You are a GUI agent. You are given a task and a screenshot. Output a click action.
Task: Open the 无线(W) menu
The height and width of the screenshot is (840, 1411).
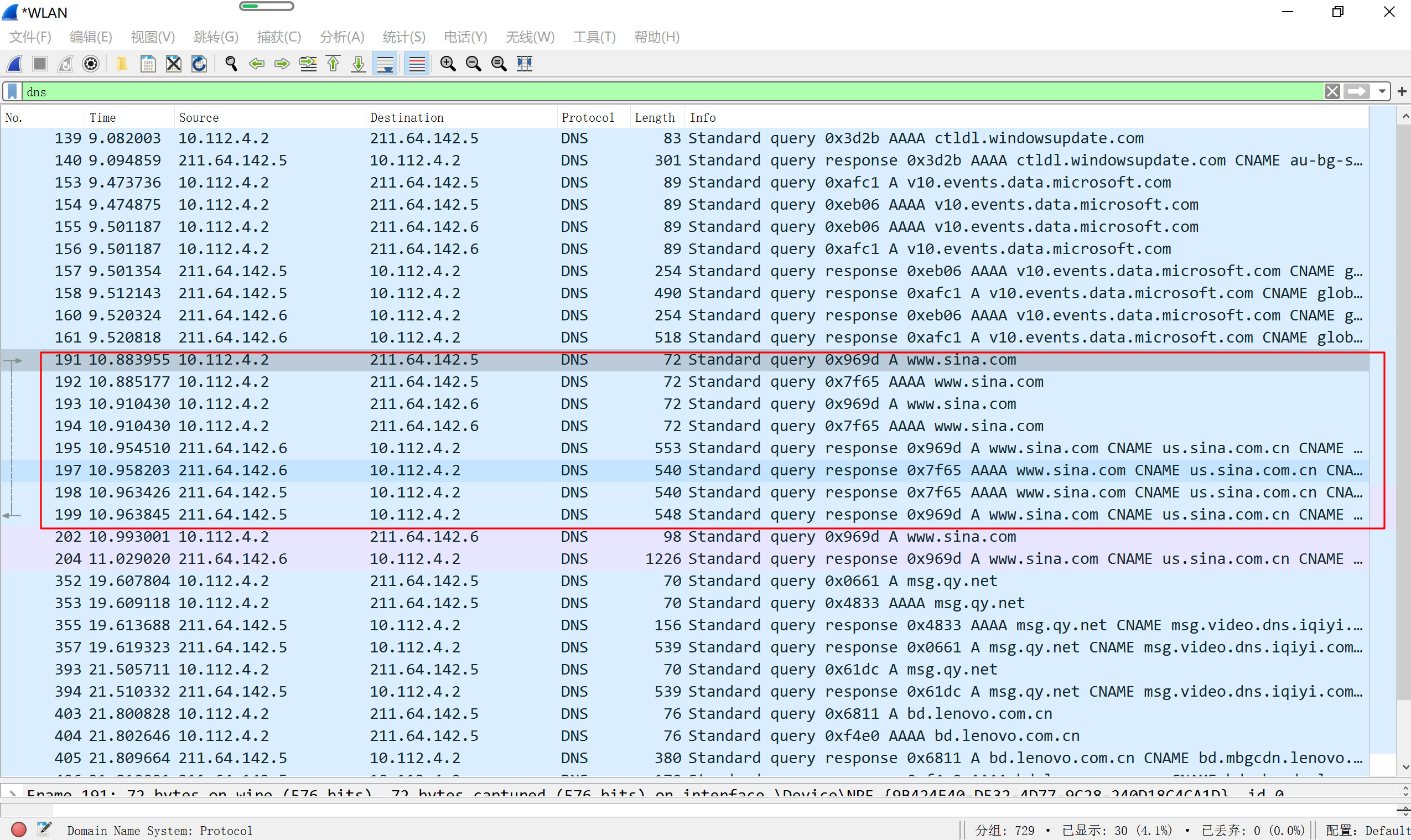point(530,37)
